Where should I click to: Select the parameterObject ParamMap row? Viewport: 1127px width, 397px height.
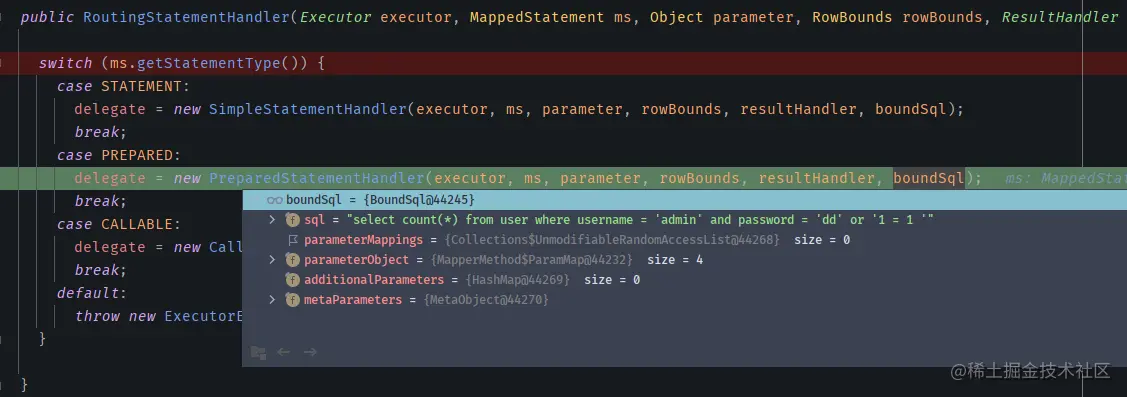tap(684, 260)
